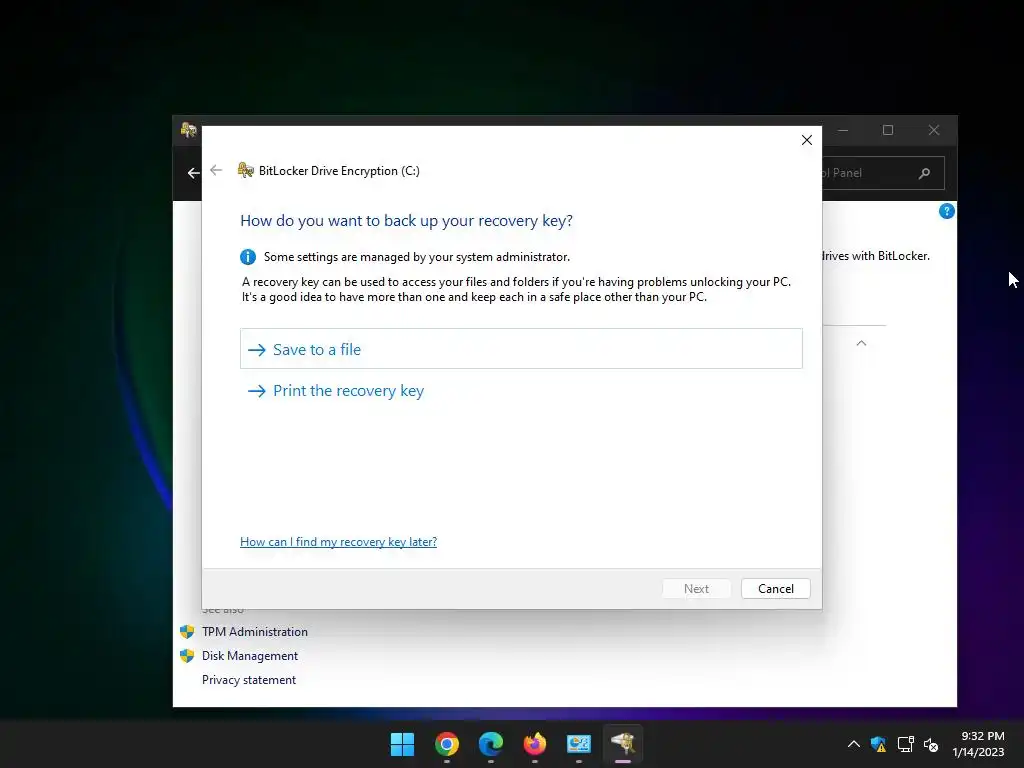
Task: Open the Privacy statement link
Action: [249, 680]
